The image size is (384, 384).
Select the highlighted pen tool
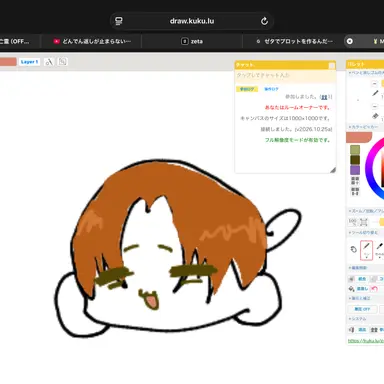pos(366,250)
